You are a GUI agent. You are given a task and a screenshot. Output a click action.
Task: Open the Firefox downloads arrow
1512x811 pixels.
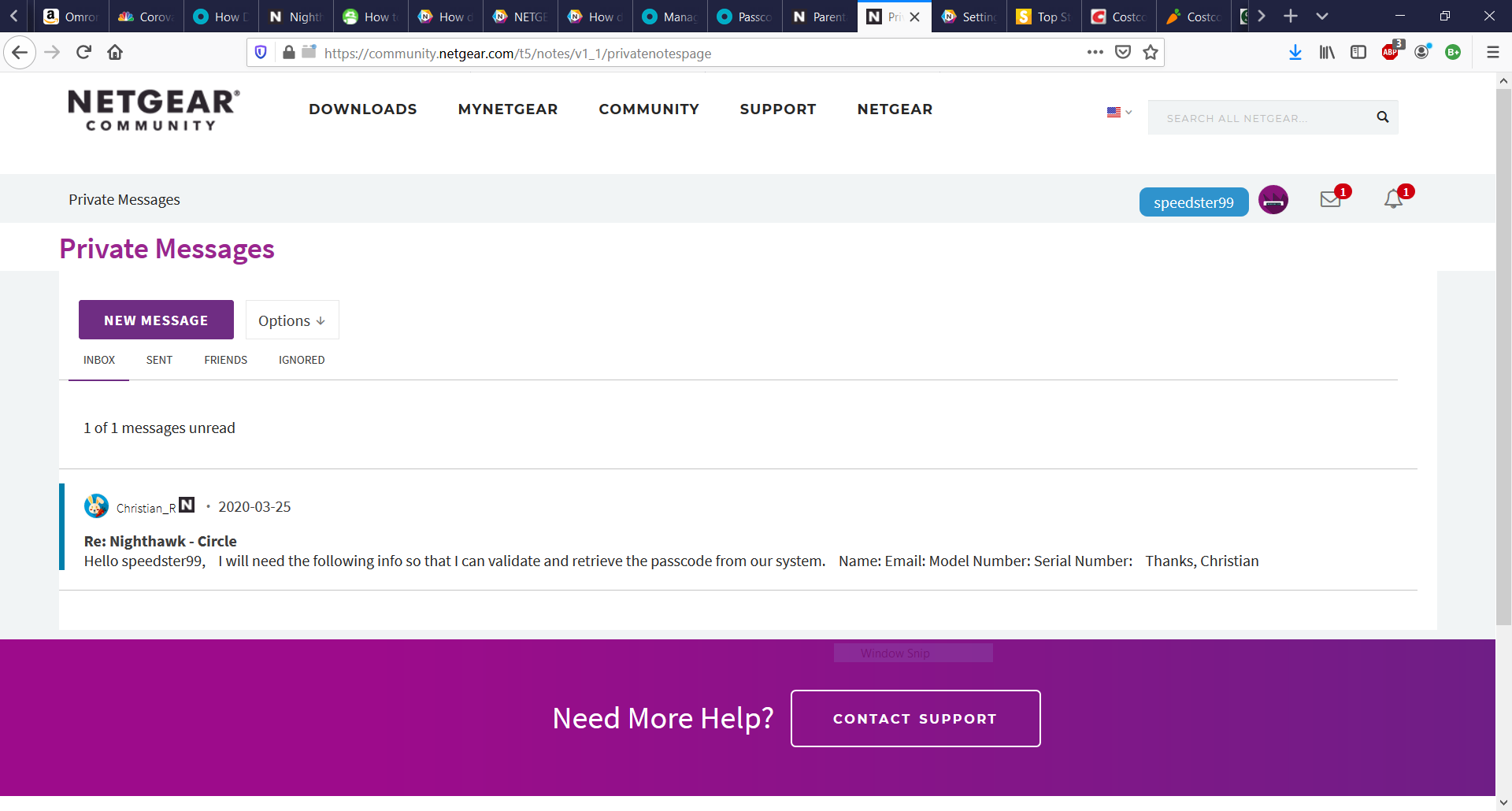point(1295,52)
